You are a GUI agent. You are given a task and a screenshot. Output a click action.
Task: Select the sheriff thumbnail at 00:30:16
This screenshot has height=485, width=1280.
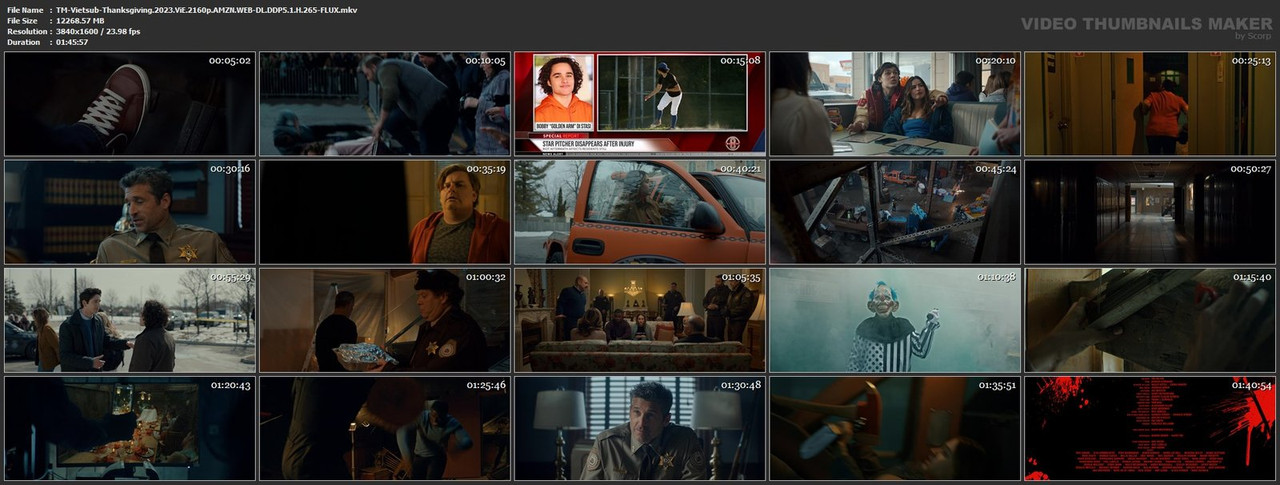point(130,211)
